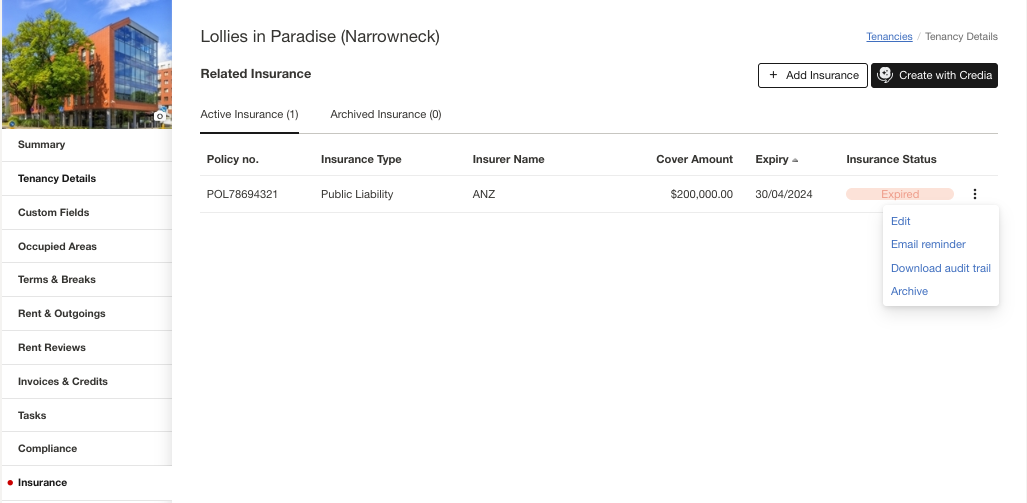Click the Credia logo icon

[x=885, y=75]
